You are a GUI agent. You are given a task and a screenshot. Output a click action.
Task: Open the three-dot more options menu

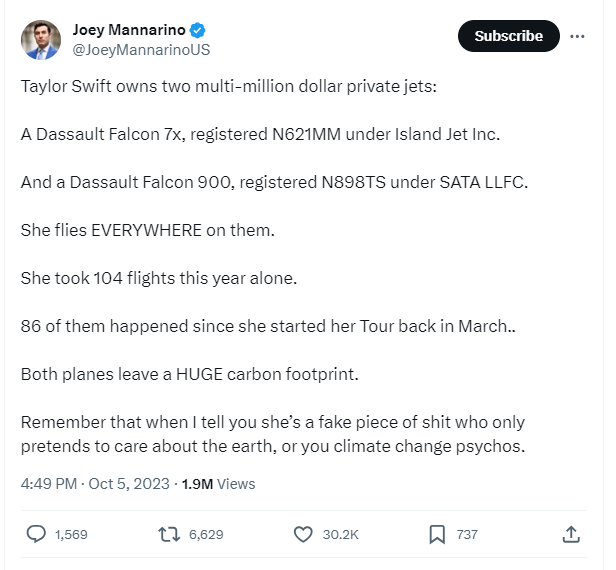coord(577,36)
